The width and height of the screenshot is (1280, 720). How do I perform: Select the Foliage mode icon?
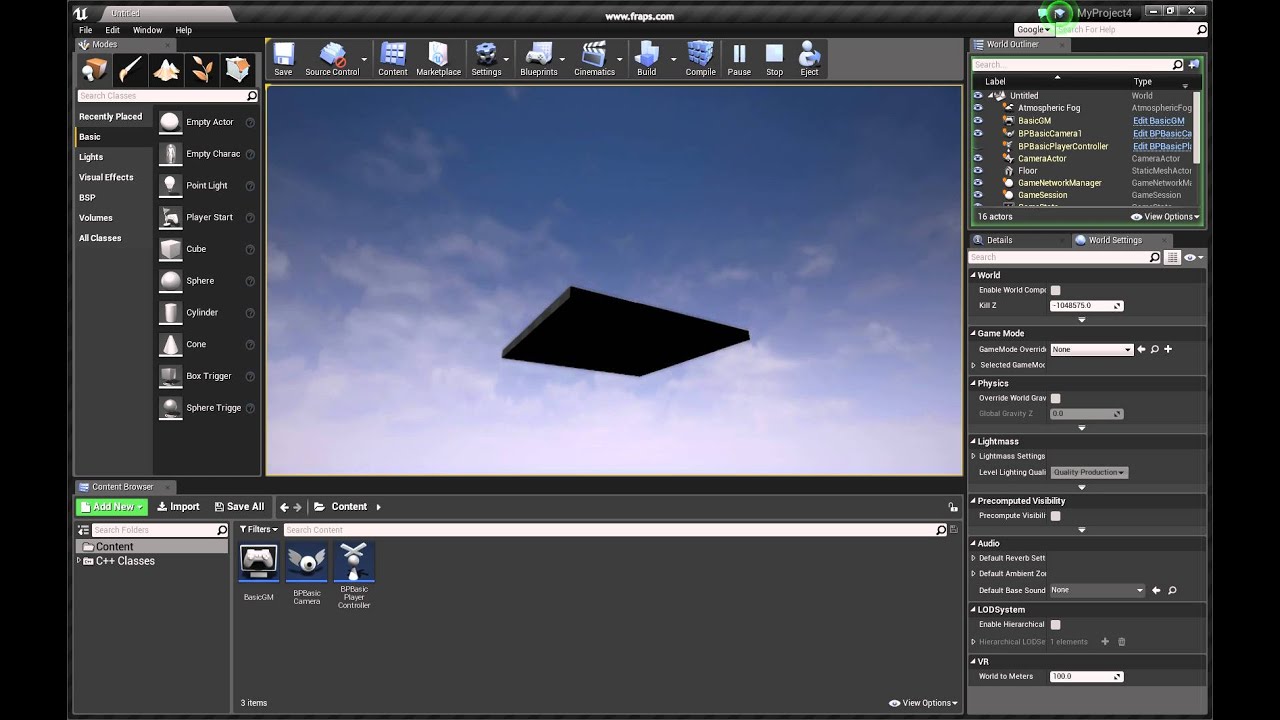(202, 69)
